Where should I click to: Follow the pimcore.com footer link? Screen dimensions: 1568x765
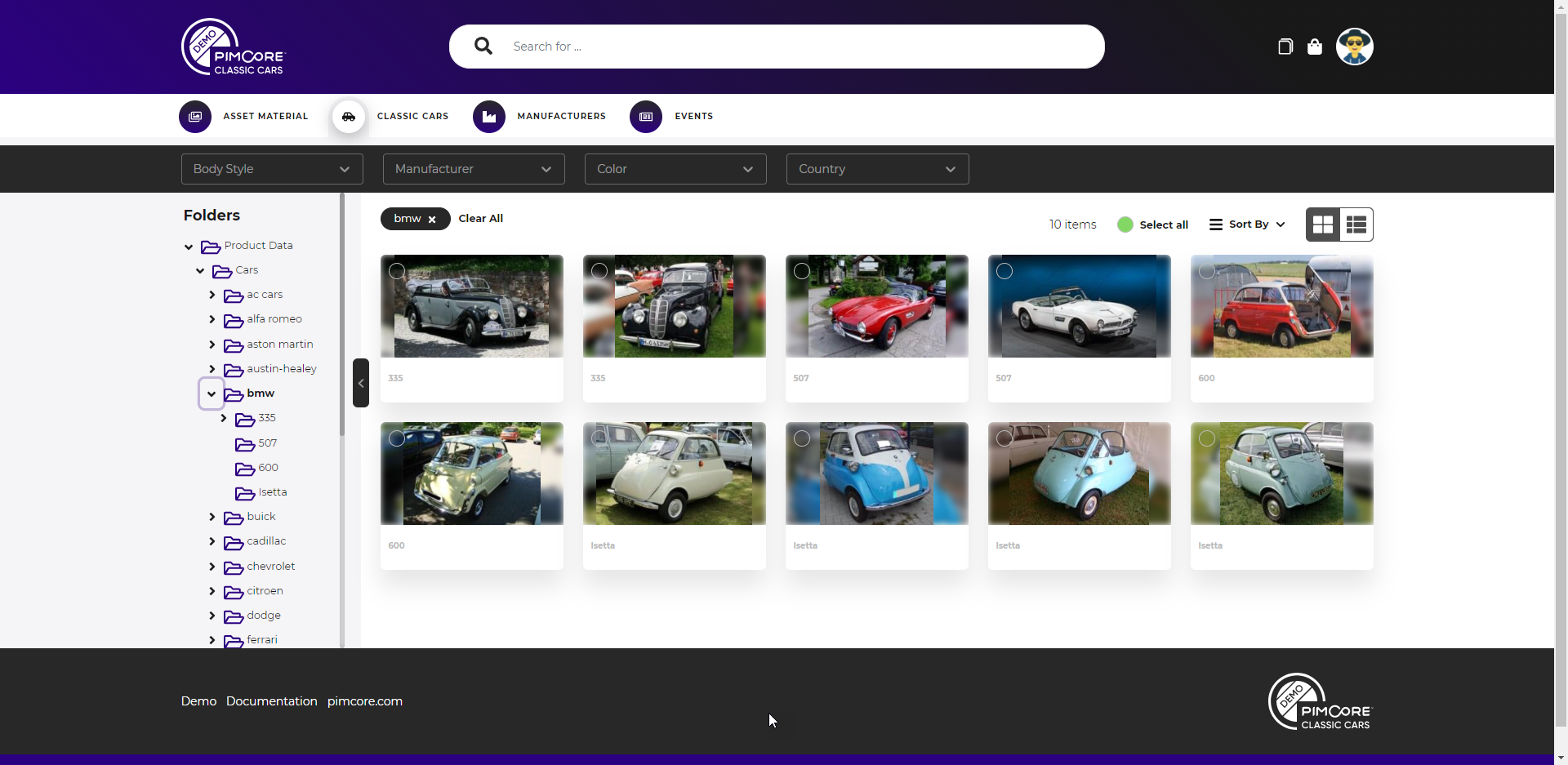(x=365, y=701)
